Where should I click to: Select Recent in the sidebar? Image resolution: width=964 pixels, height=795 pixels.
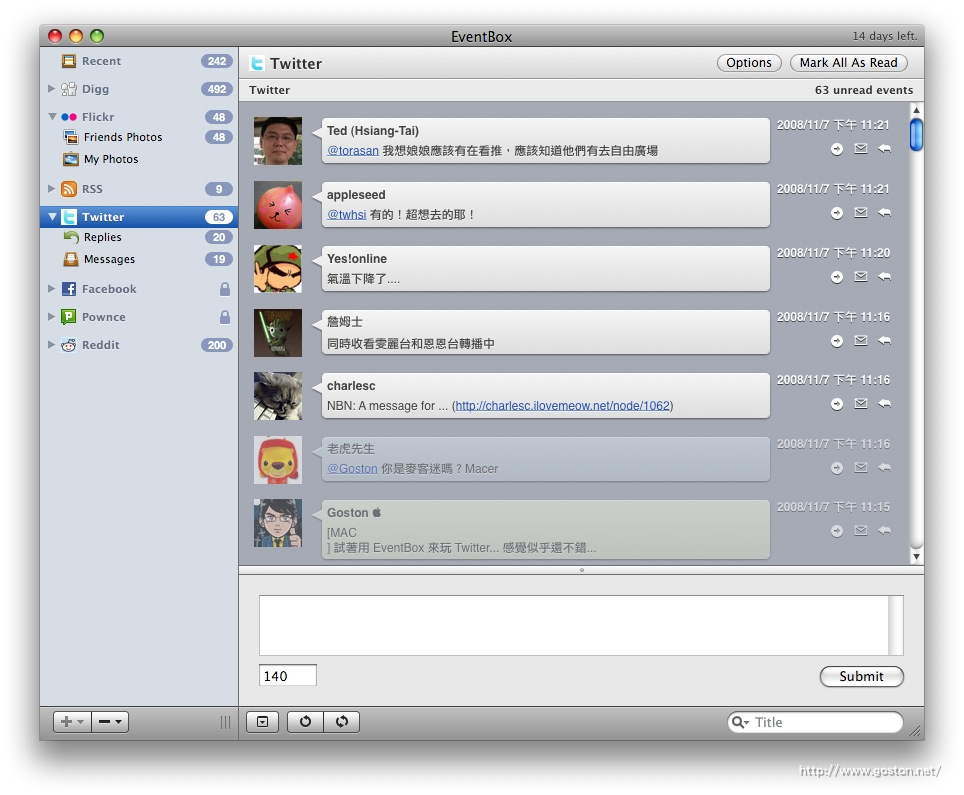point(139,61)
